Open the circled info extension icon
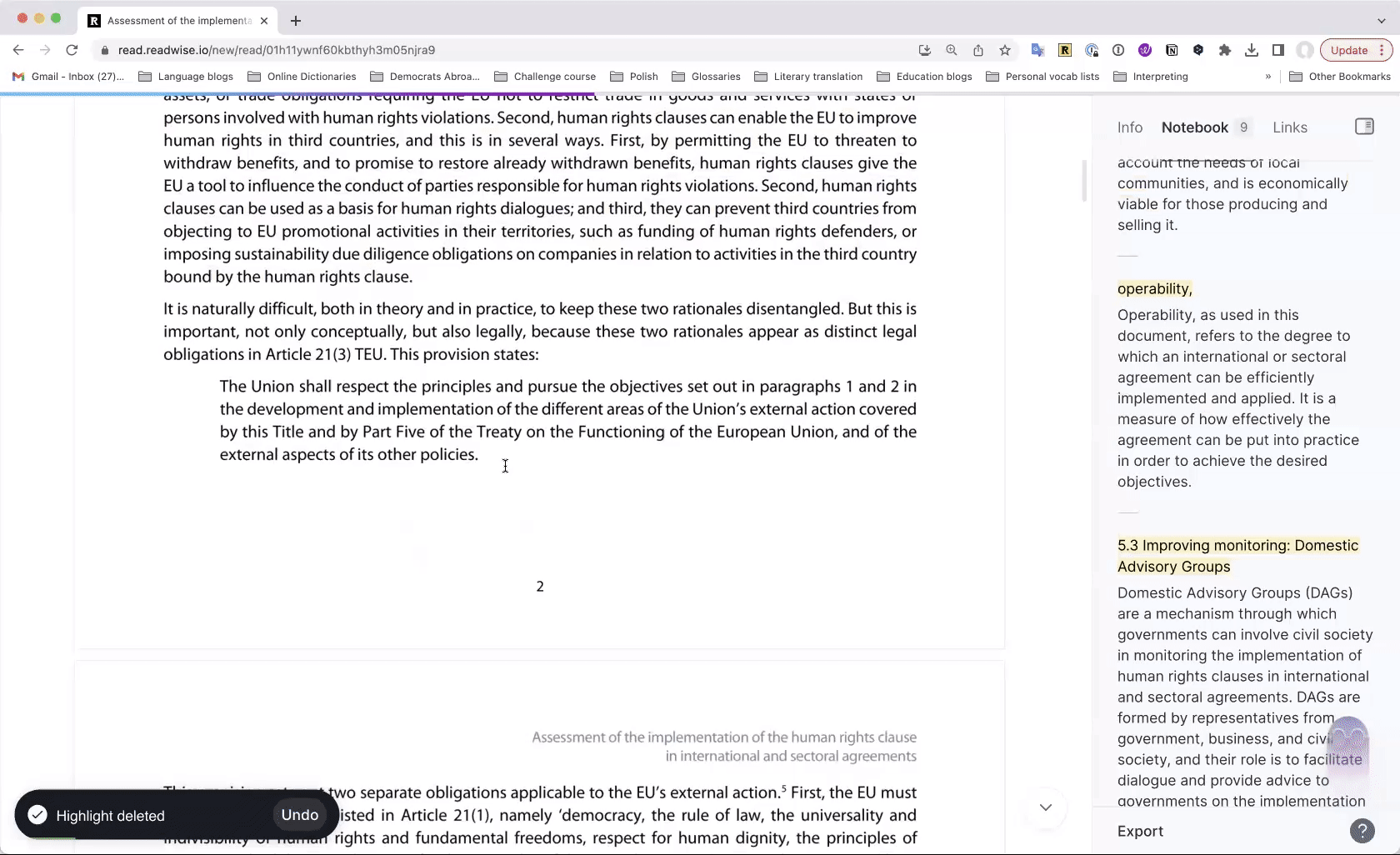1400x855 pixels. [x=1118, y=50]
